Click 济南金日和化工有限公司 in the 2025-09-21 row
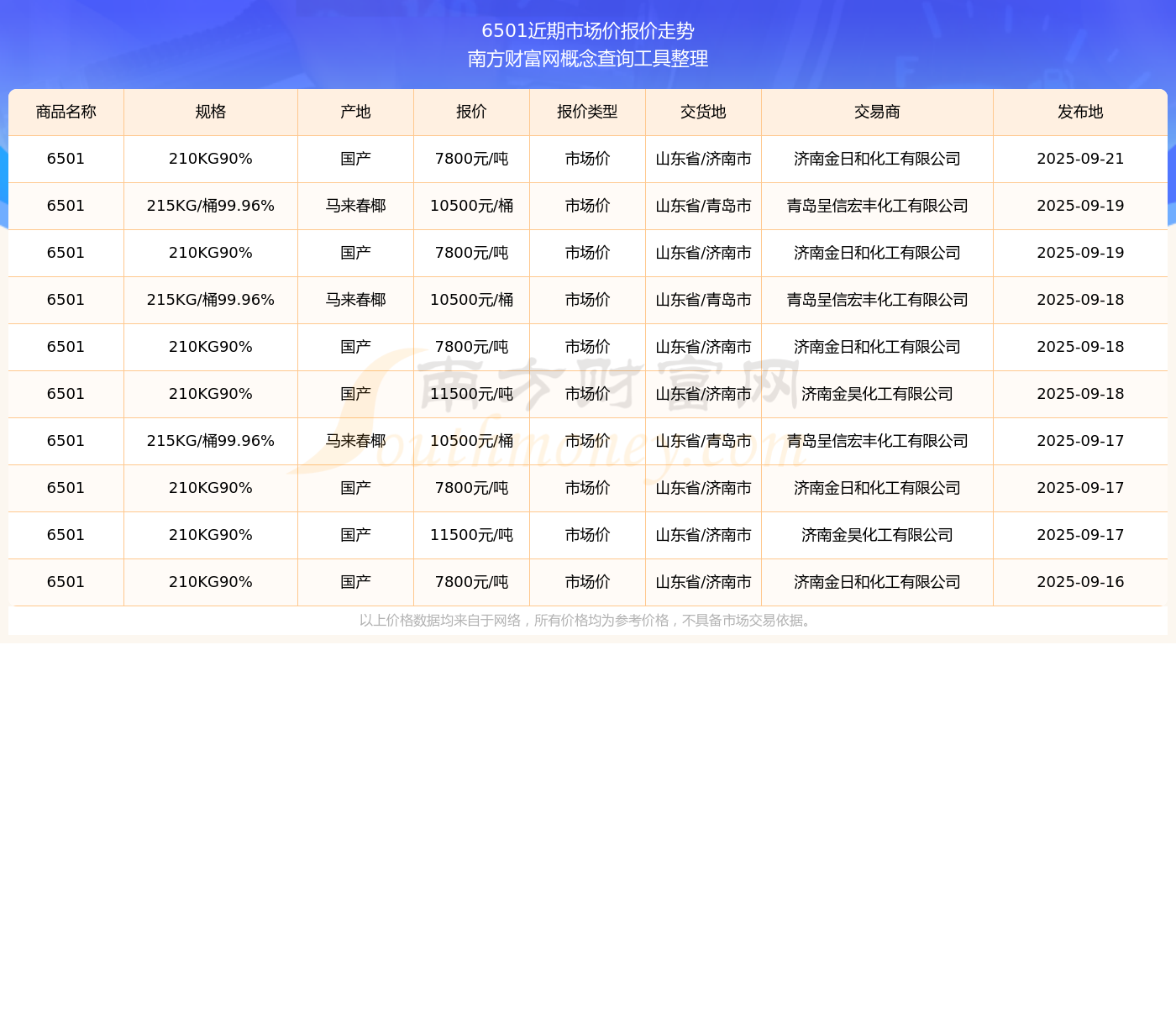 point(877,159)
